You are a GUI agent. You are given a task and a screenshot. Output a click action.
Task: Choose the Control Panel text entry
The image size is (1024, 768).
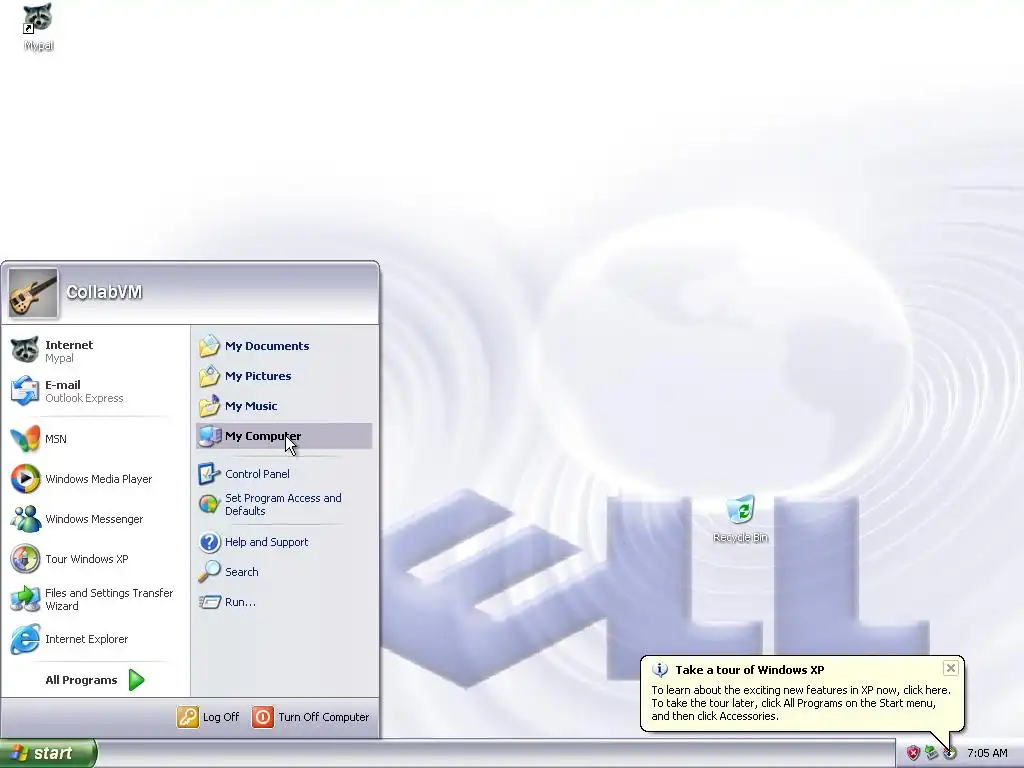pyautogui.click(x=257, y=473)
